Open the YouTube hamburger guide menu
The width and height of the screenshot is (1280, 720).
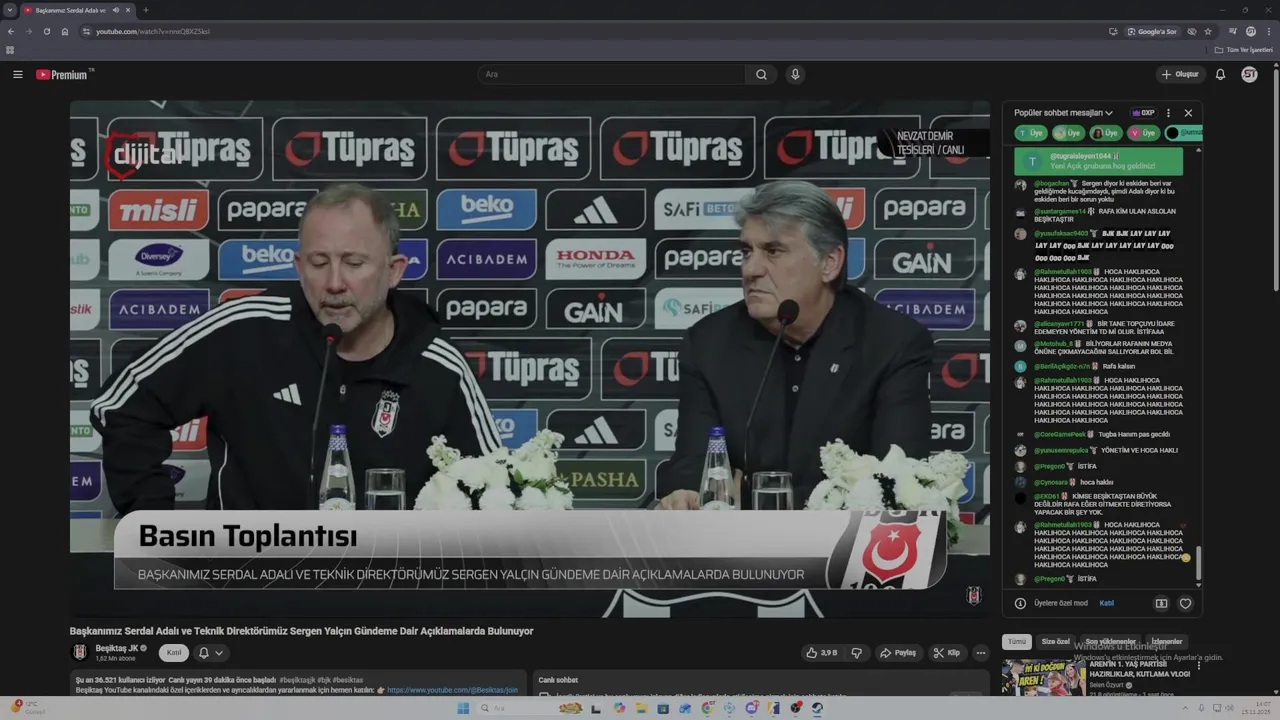[x=17, y=74]
